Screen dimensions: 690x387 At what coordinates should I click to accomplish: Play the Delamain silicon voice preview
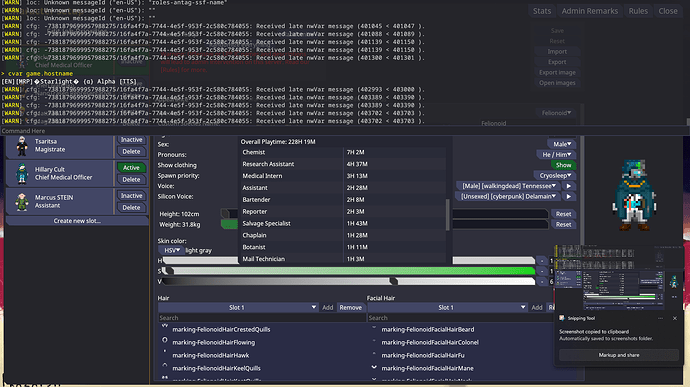point(569,196)
